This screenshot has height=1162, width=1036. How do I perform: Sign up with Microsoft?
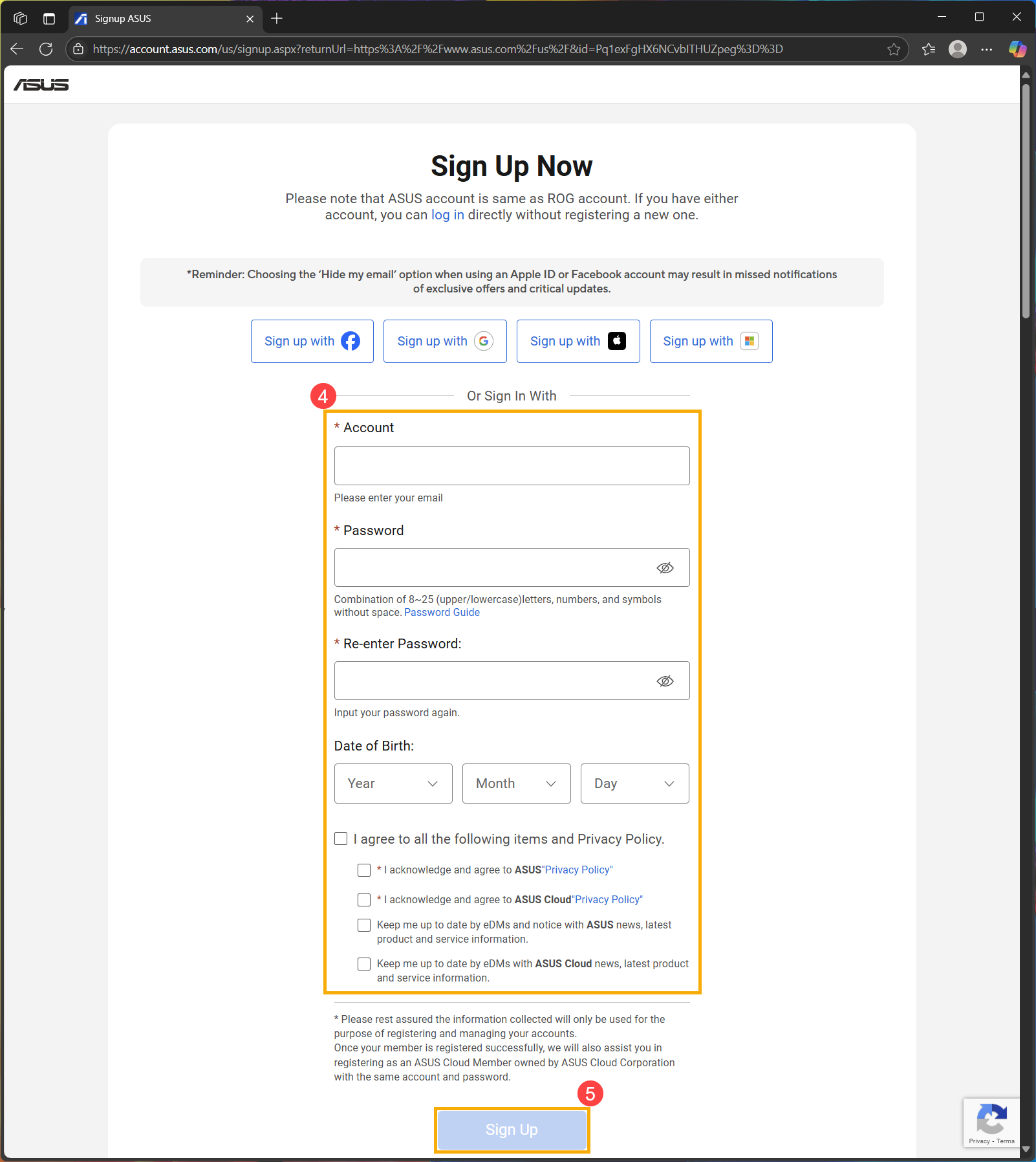coord(711,341)
